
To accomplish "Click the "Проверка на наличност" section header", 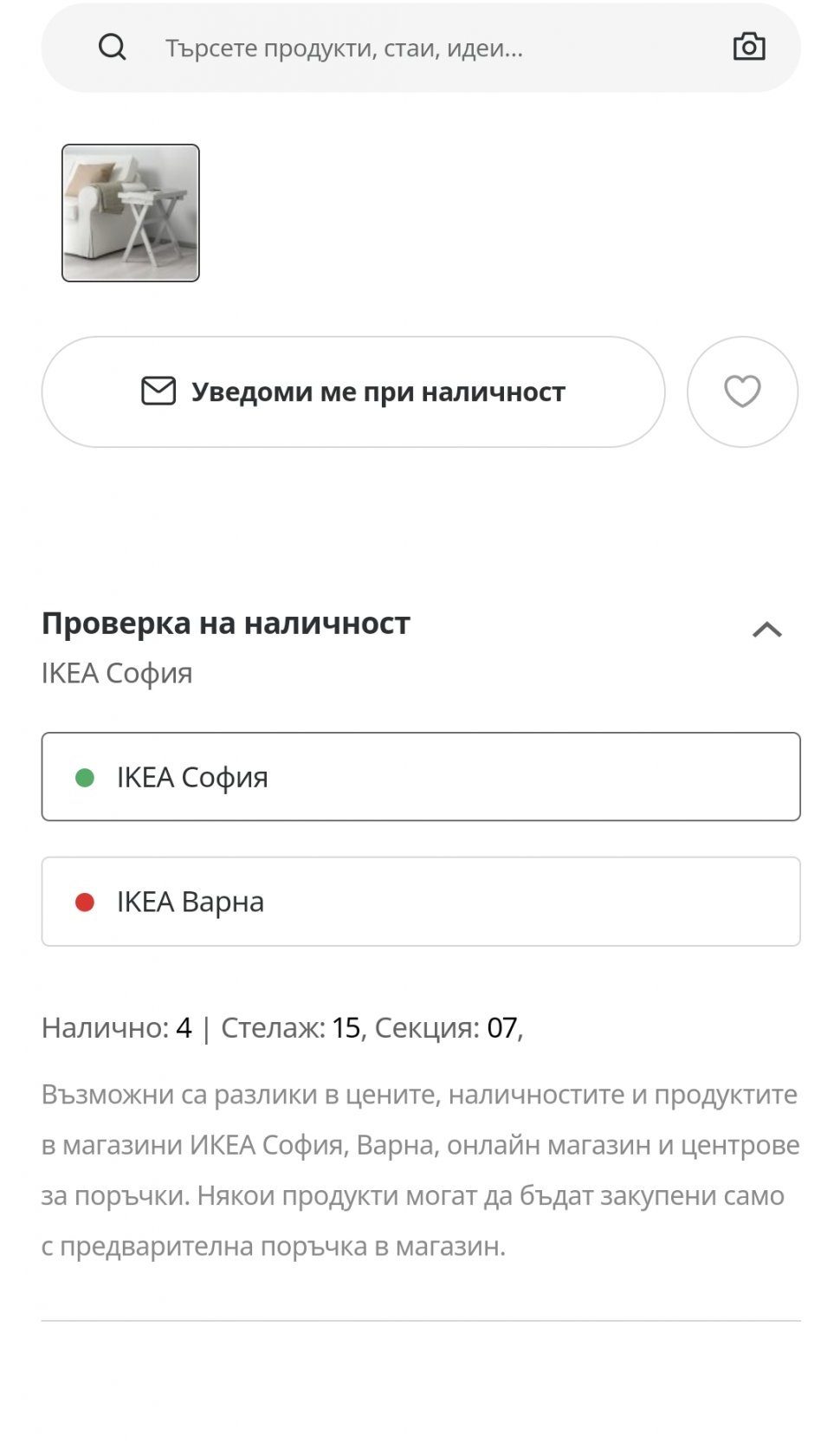I will click(x=226, y=624).
